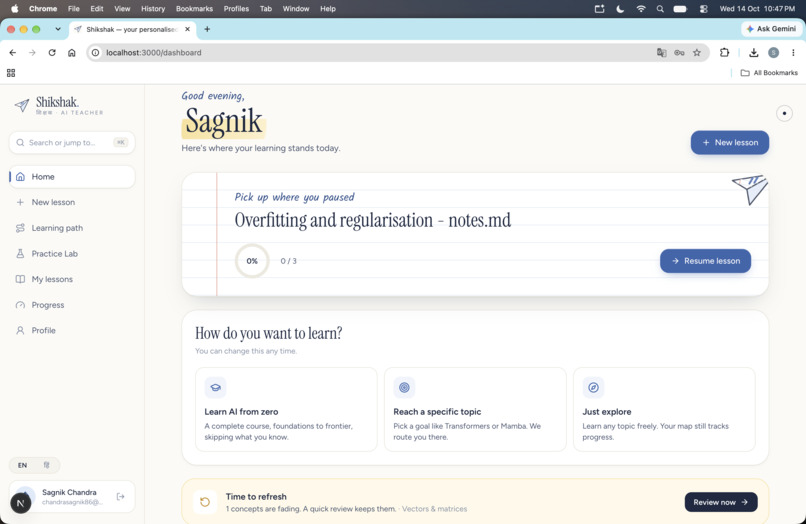Open the History menu
This screenshot has width=806, height=524.
(153, 9)
